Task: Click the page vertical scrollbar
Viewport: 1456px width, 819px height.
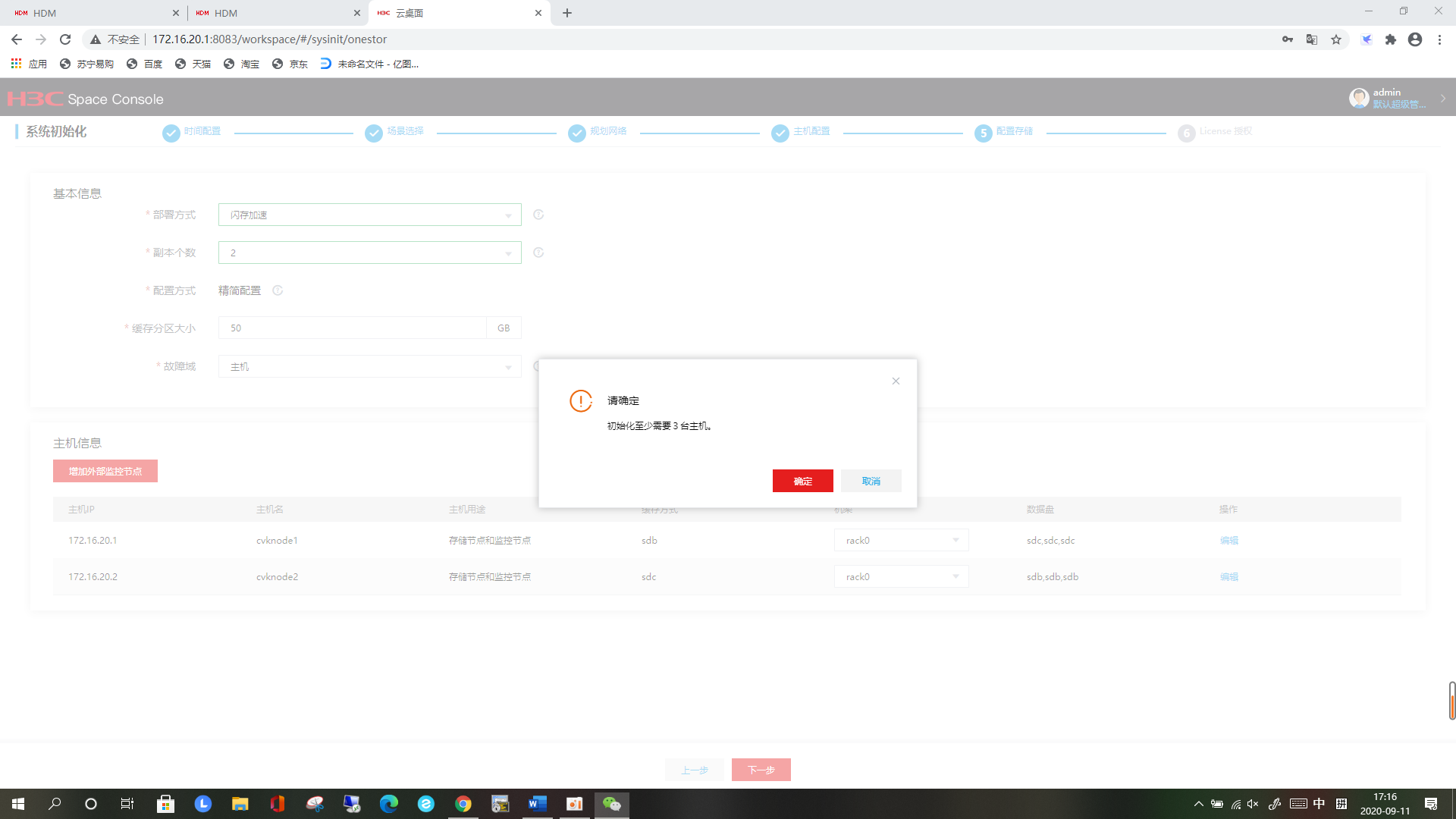Action: pos(1451,701)
